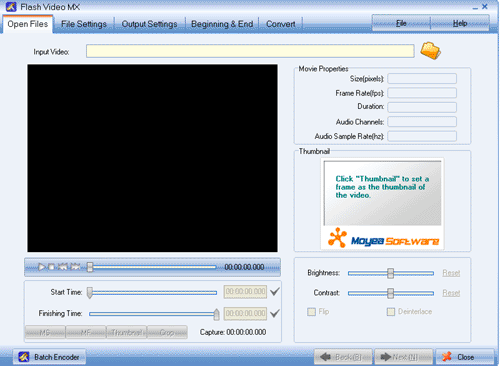Click the Brightness slider handle

[390, 273]
